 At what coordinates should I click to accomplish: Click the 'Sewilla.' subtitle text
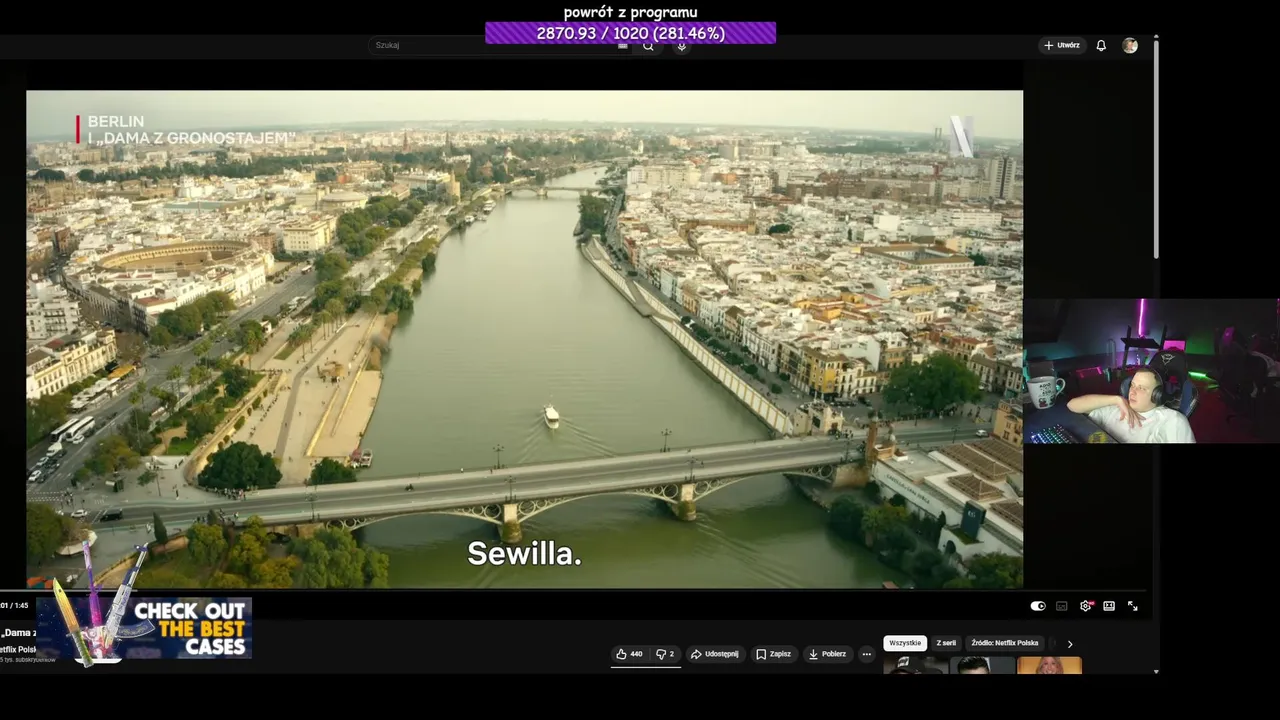[x=524, y=553]
